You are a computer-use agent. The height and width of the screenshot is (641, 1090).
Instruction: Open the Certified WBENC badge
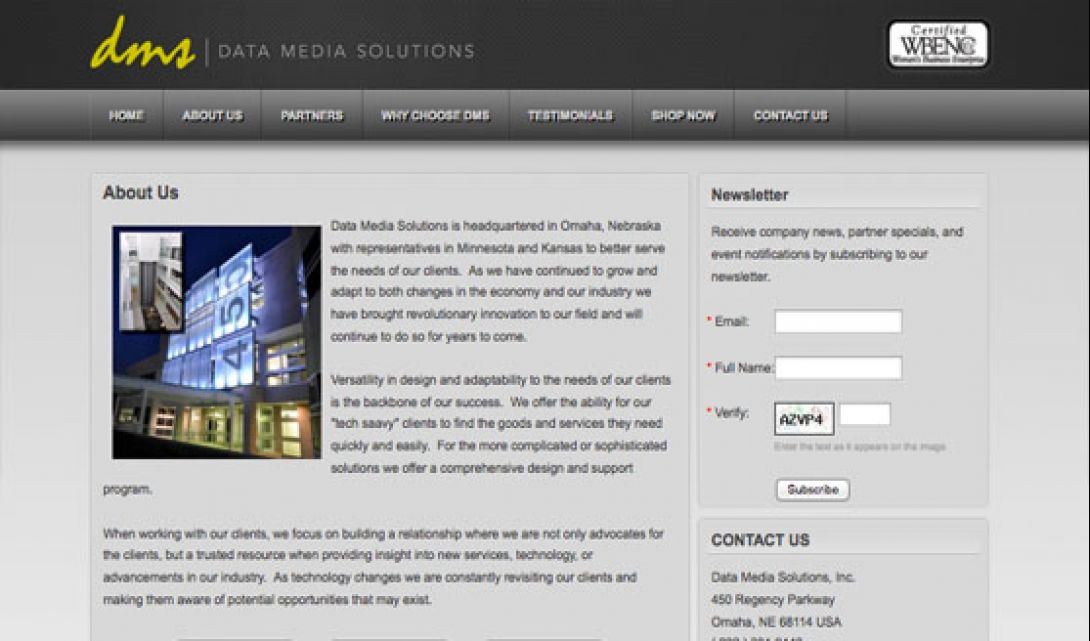point(938,44)
